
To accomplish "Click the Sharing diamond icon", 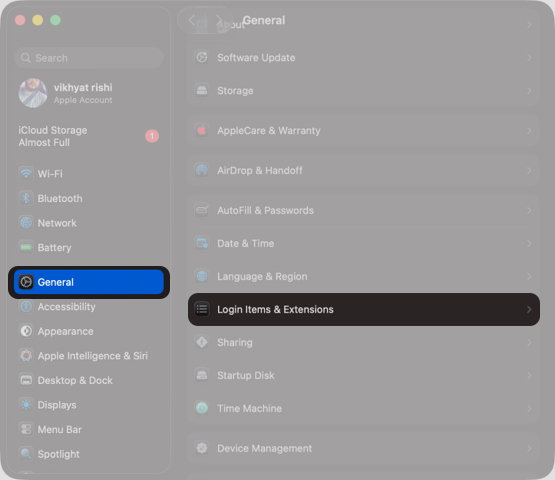I will [202, 342].
